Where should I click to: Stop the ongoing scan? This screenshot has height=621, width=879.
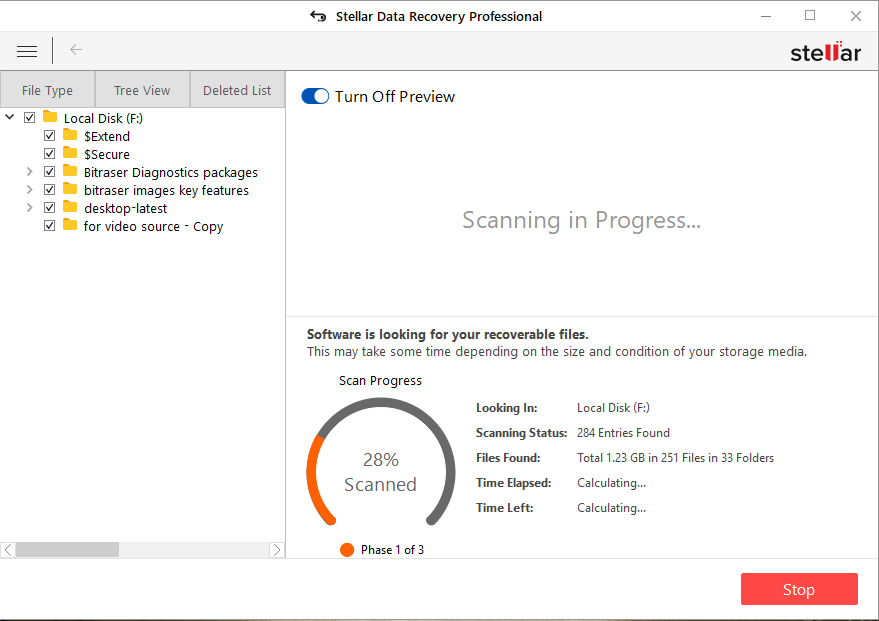pyautogui.click(x=799, y=589)
